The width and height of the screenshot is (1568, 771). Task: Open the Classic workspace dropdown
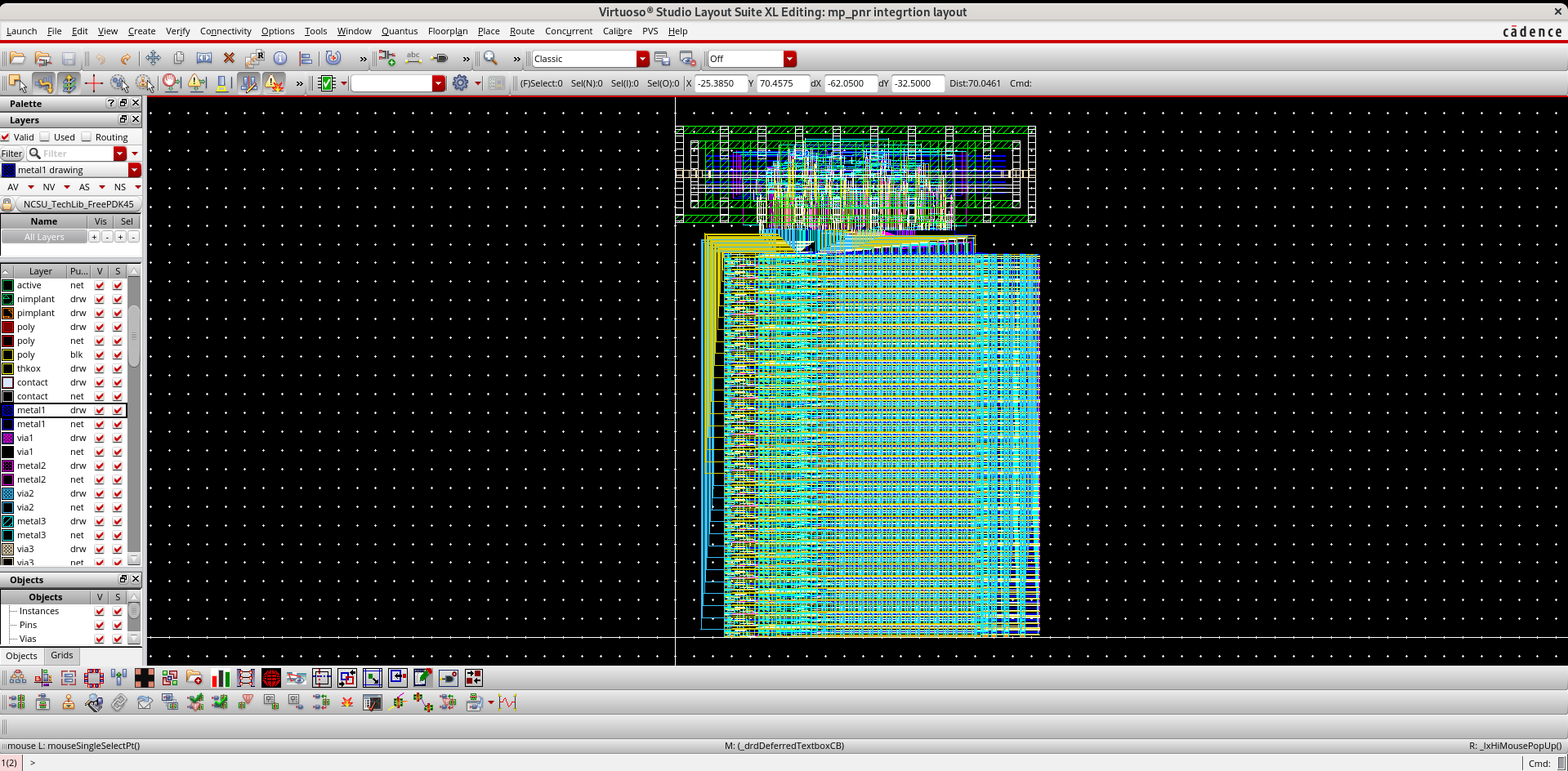[643, 59]
